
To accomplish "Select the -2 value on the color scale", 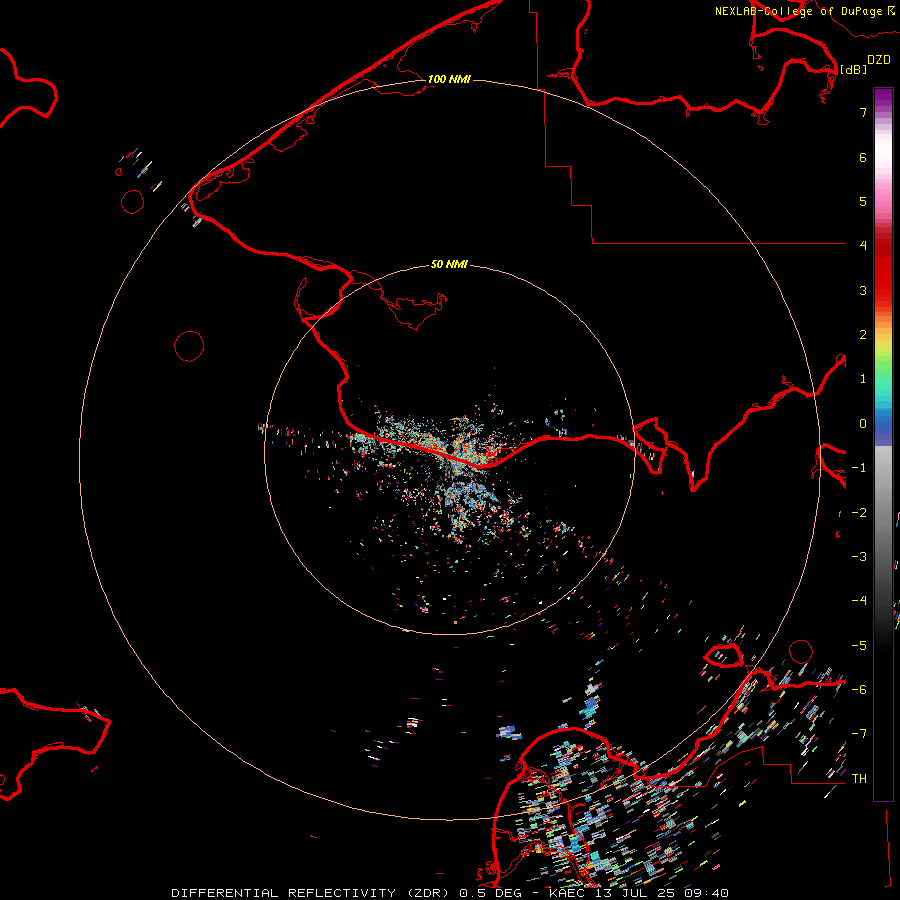I will point(859,513).
